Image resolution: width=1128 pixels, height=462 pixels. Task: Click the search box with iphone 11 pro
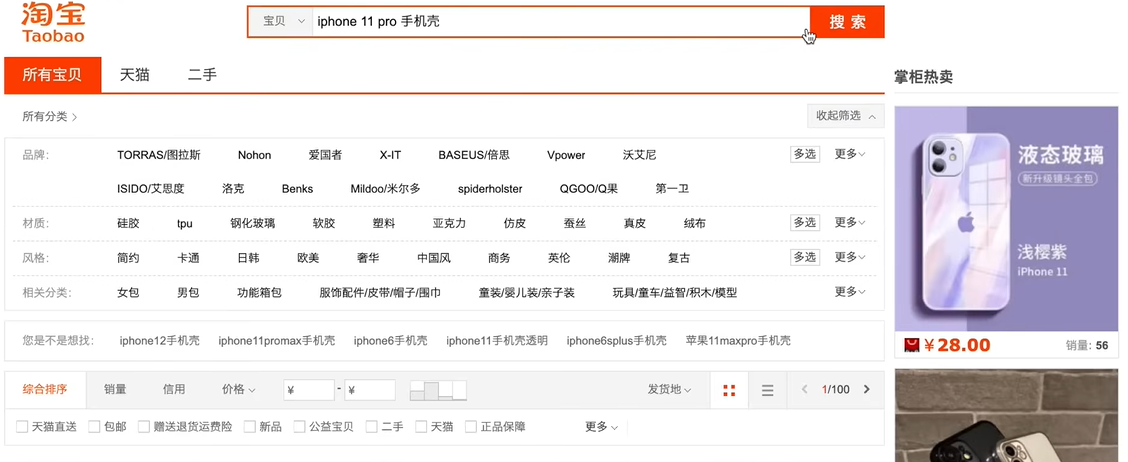pyautogui.click(x=561, y=22)
